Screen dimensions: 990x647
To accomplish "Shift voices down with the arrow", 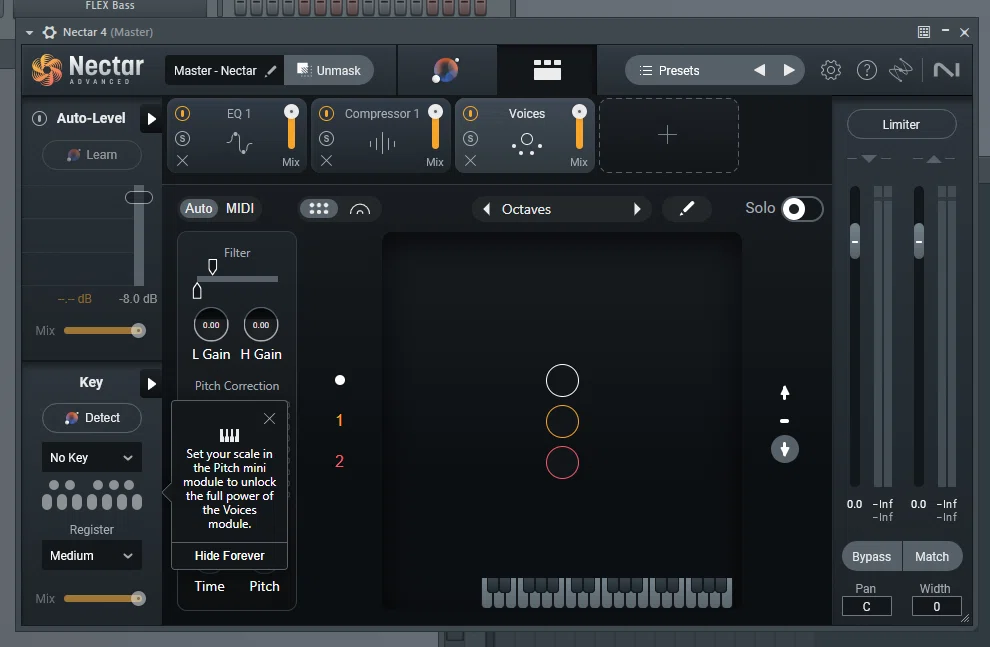I will [785, 449].
